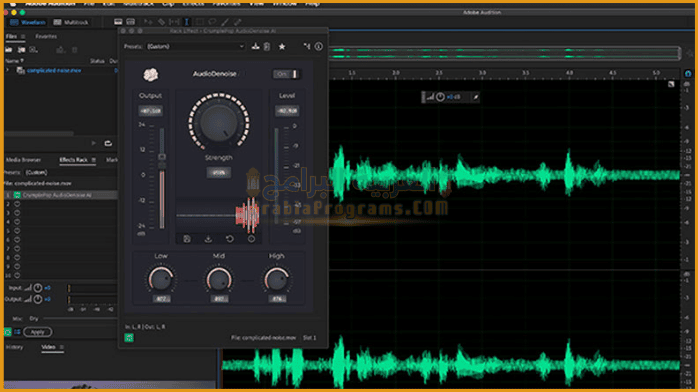Mark the preset as favorite with star
698x392 pixels.
click(282, 46)
